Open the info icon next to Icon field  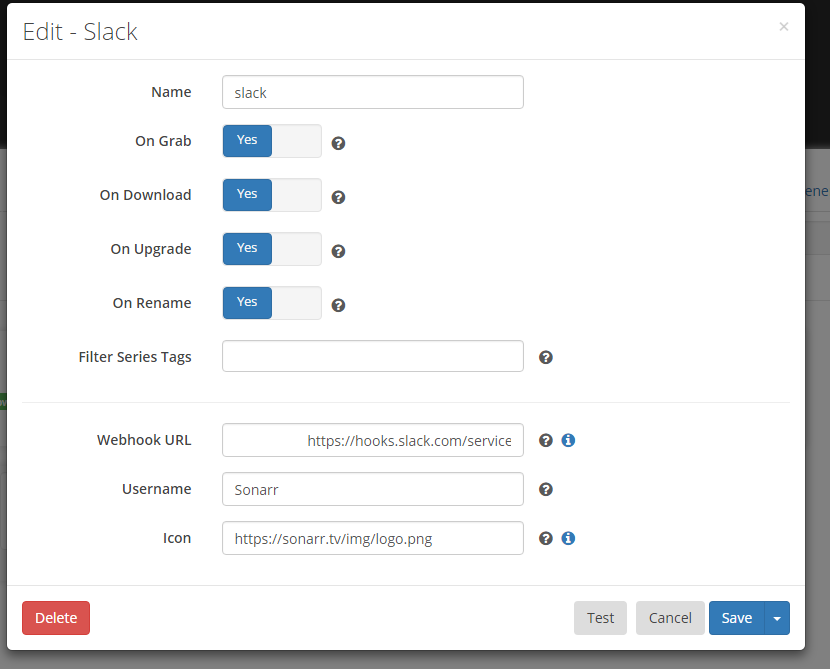pyautogui.click(x=568, y=538)
